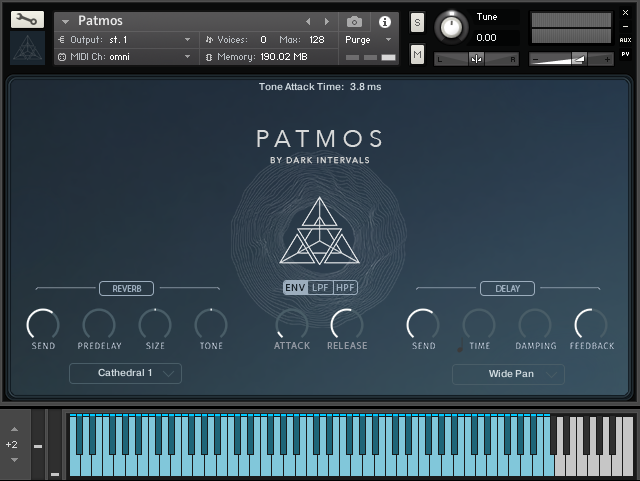Go to previous instrument preset arrow
Image resolution: width=640 pixels, height=481 pixels.
click(308, 21)
